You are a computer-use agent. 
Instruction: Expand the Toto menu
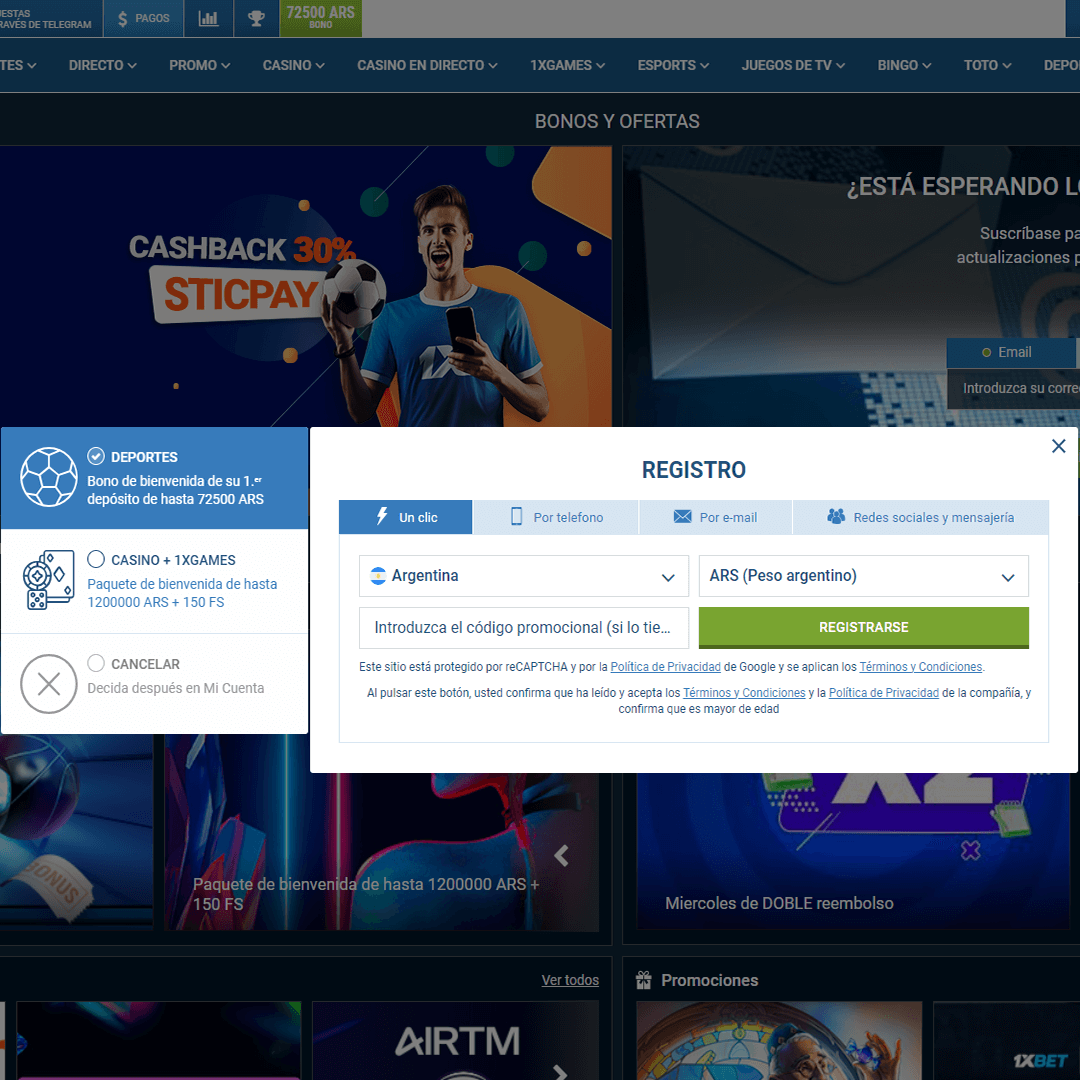tap(987, 65)
